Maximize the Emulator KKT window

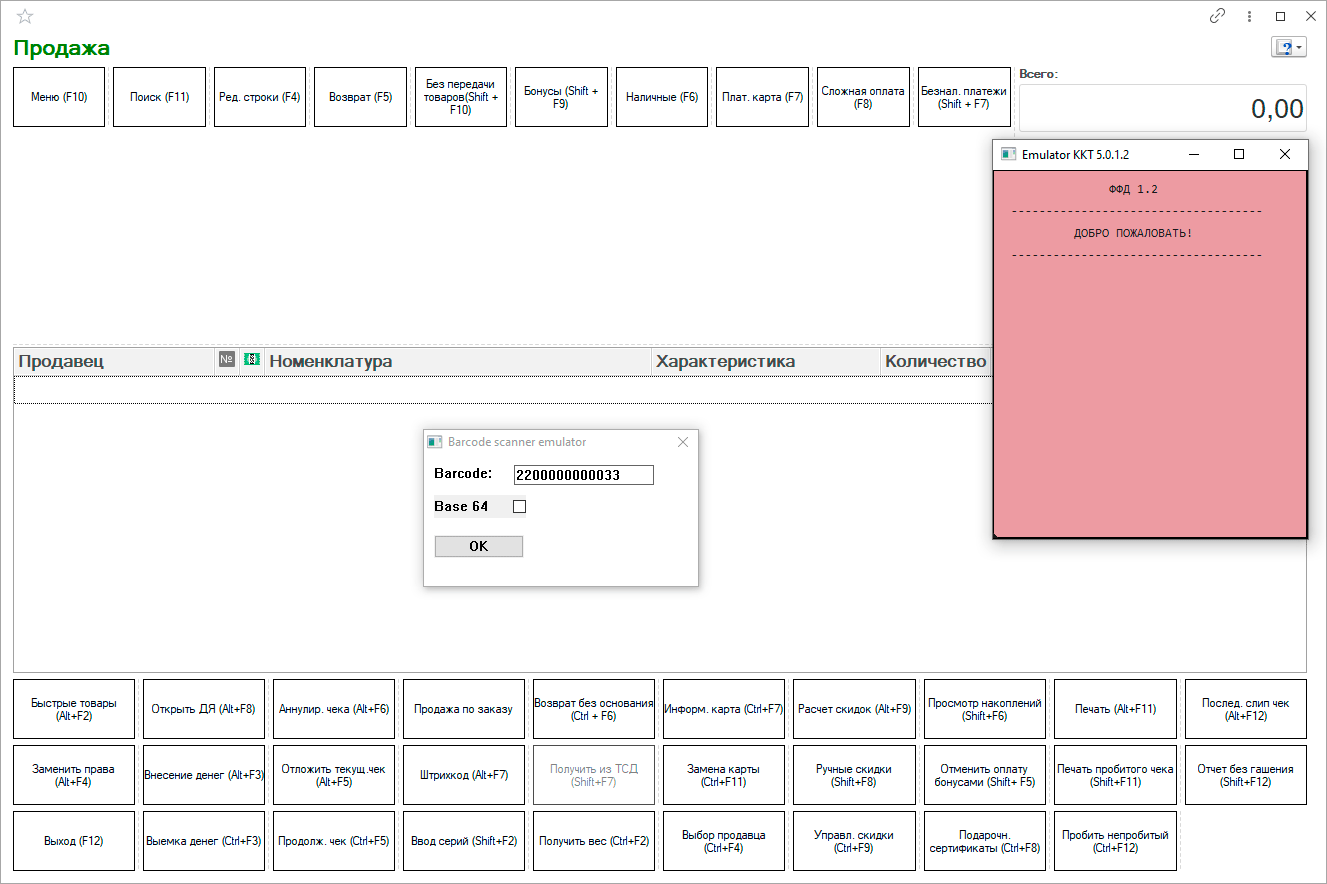pyautogui.click(x=1239, y=155)
